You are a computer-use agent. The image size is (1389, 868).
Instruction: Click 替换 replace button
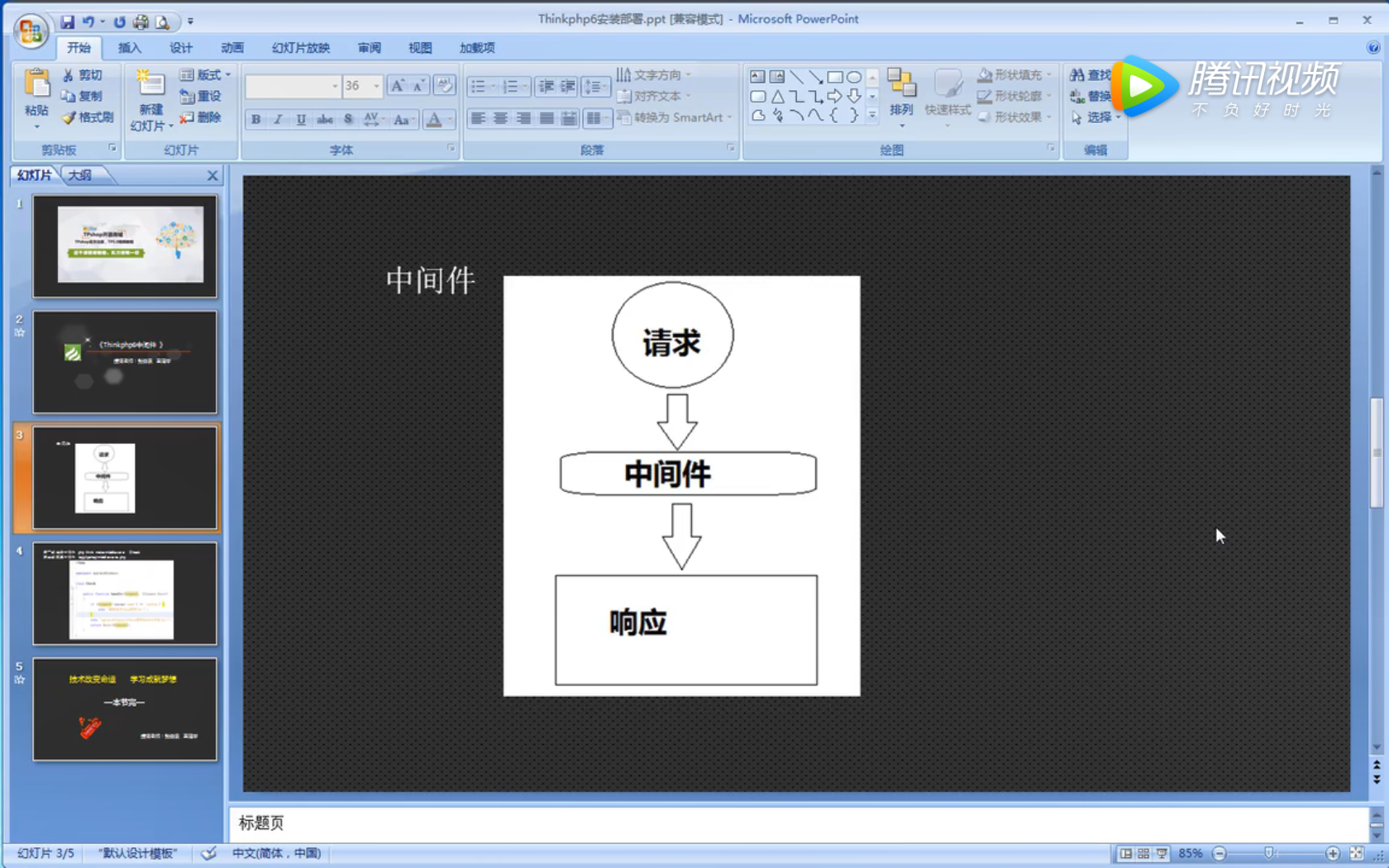click(1090, 96)
